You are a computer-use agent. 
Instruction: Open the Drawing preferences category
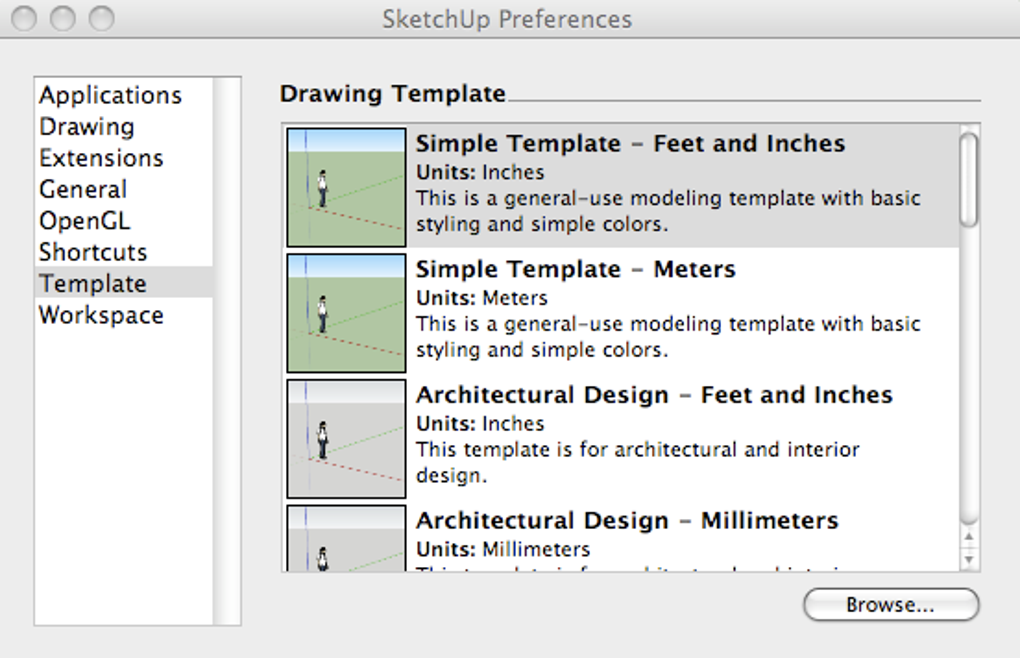(87, 127)
